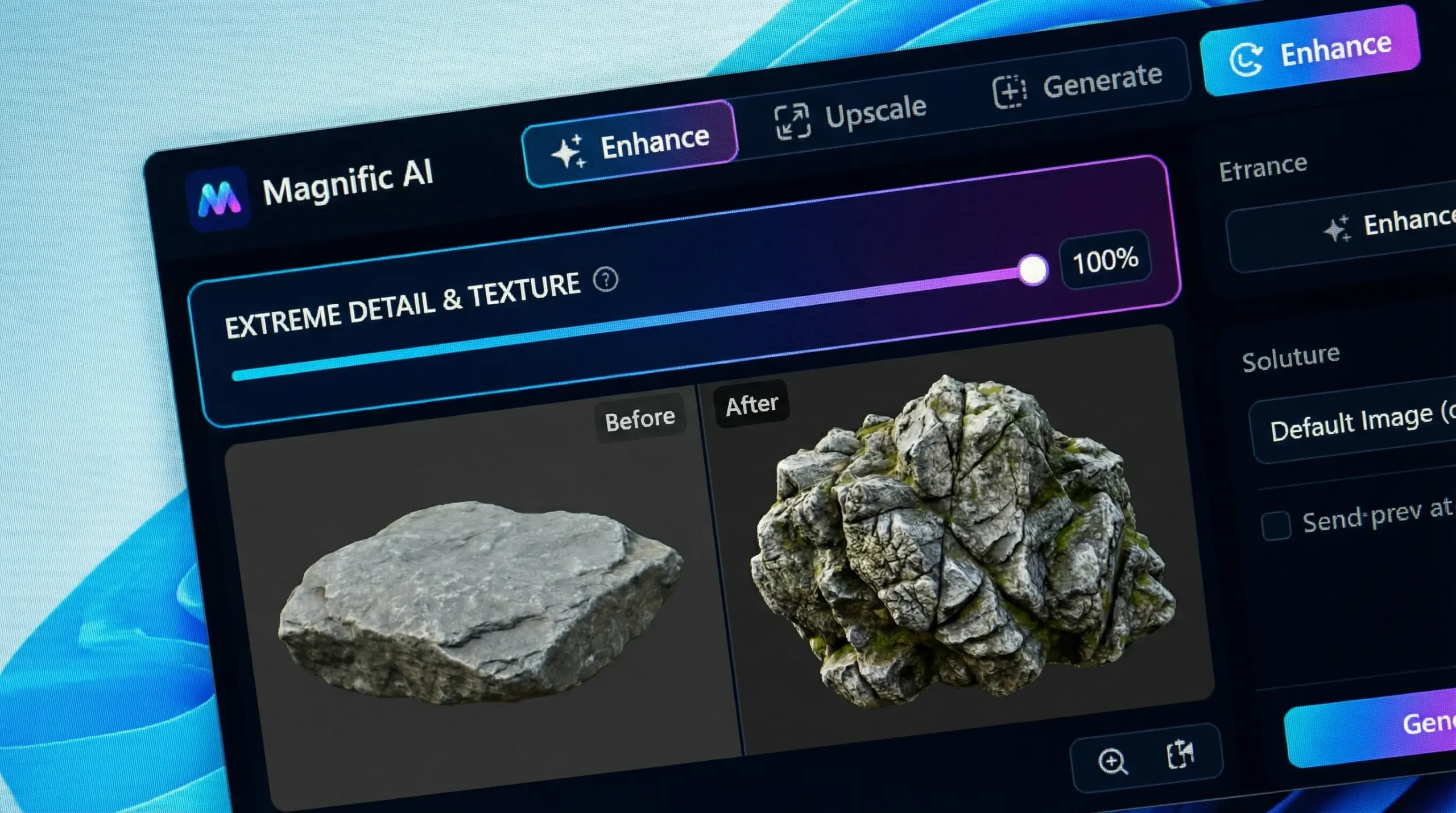Image resolution: width=1456 pixels, height=813 pixels.
Task: Switch to the Upscale tab
Action: pos(851,117)
